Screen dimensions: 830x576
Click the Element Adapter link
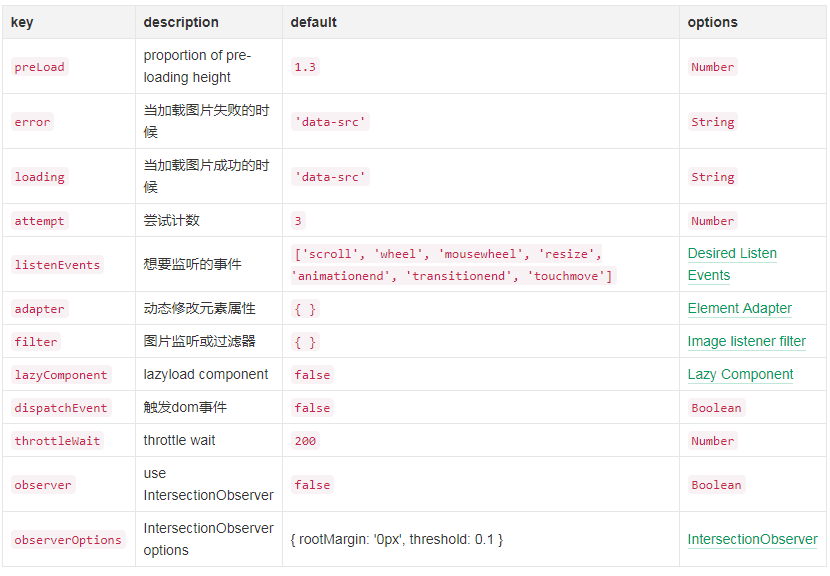coord(739,308)
